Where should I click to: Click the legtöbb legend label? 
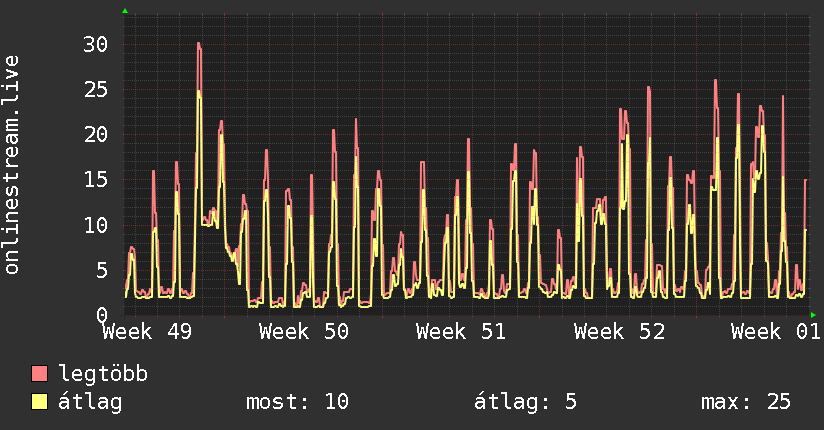(x=103, y=373)
